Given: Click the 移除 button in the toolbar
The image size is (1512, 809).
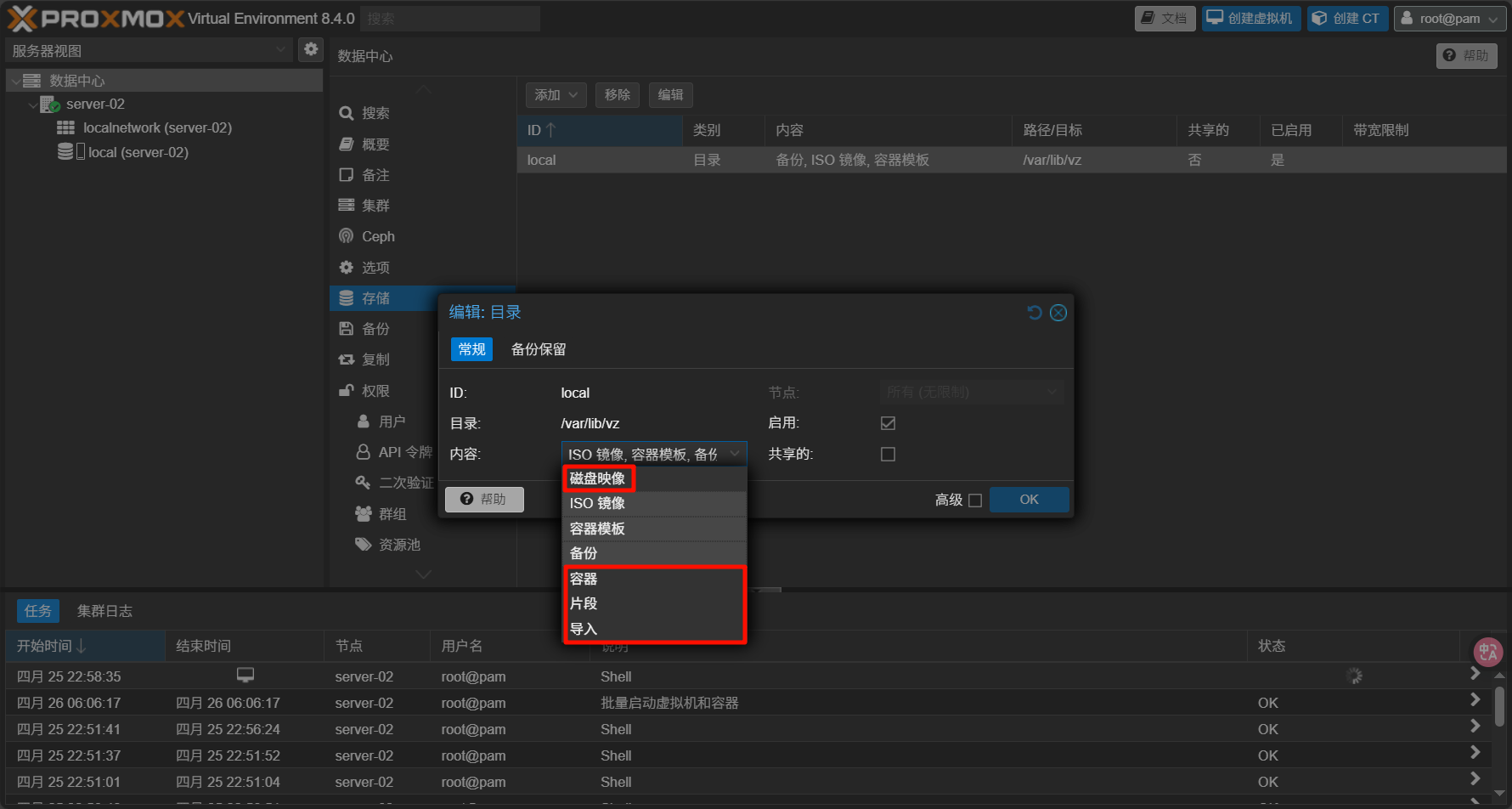Looking at the screenshot, I should pyautogui.click(x=618, y=95).
